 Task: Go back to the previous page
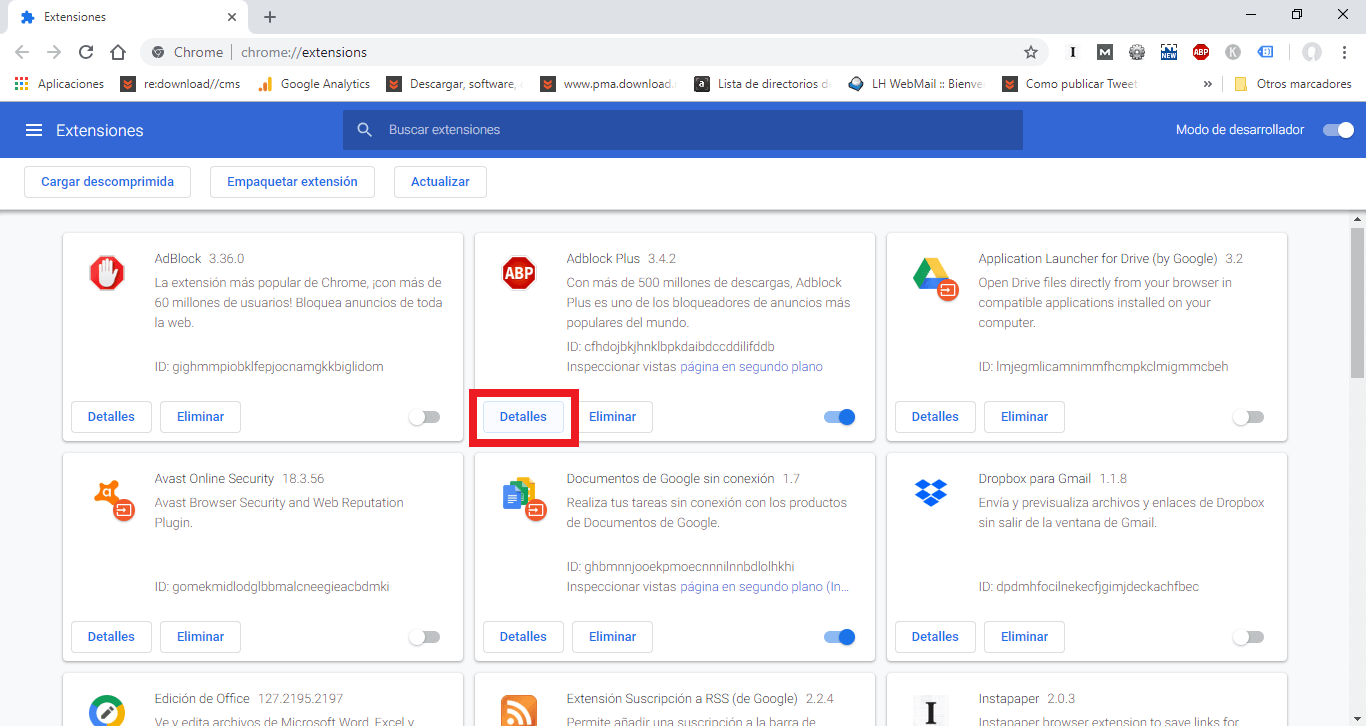tap(22, 52)
